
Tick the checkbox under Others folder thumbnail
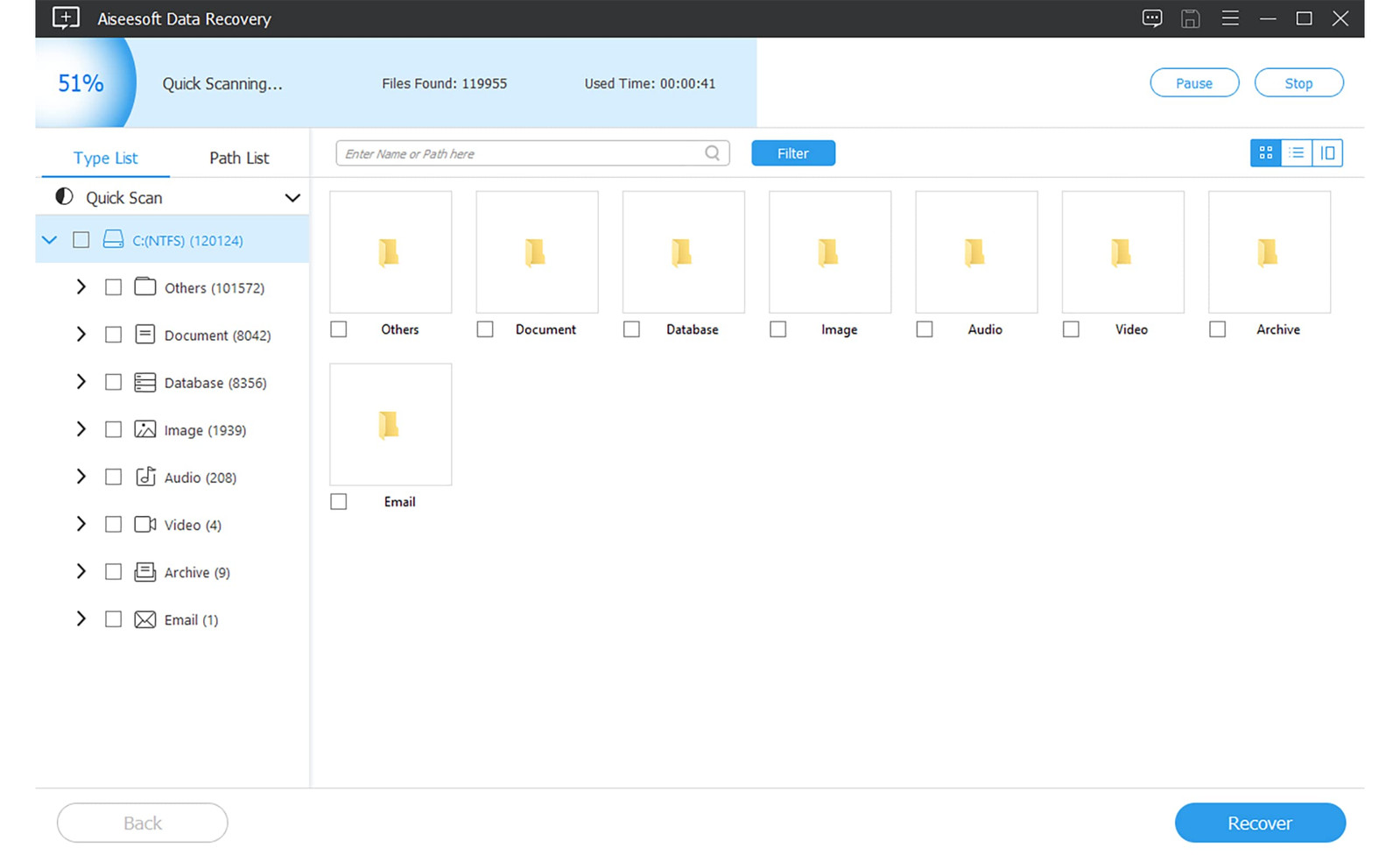339,329
